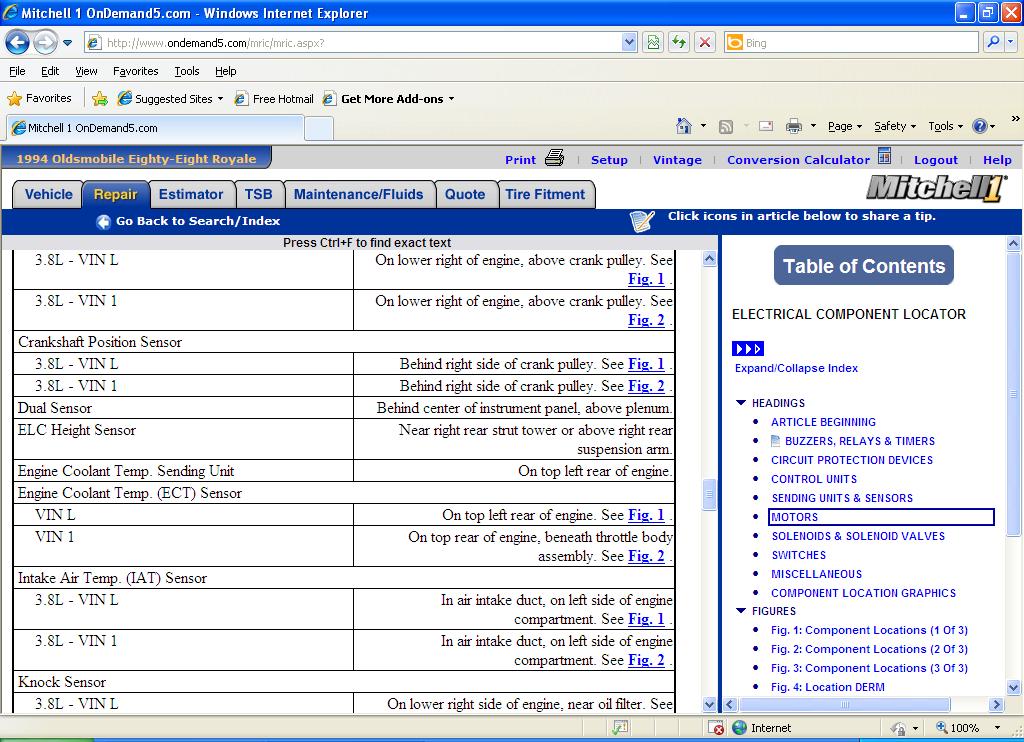Open the Conversion Calculator icon
Screen dimensions: 1024x742
point(884,157)
